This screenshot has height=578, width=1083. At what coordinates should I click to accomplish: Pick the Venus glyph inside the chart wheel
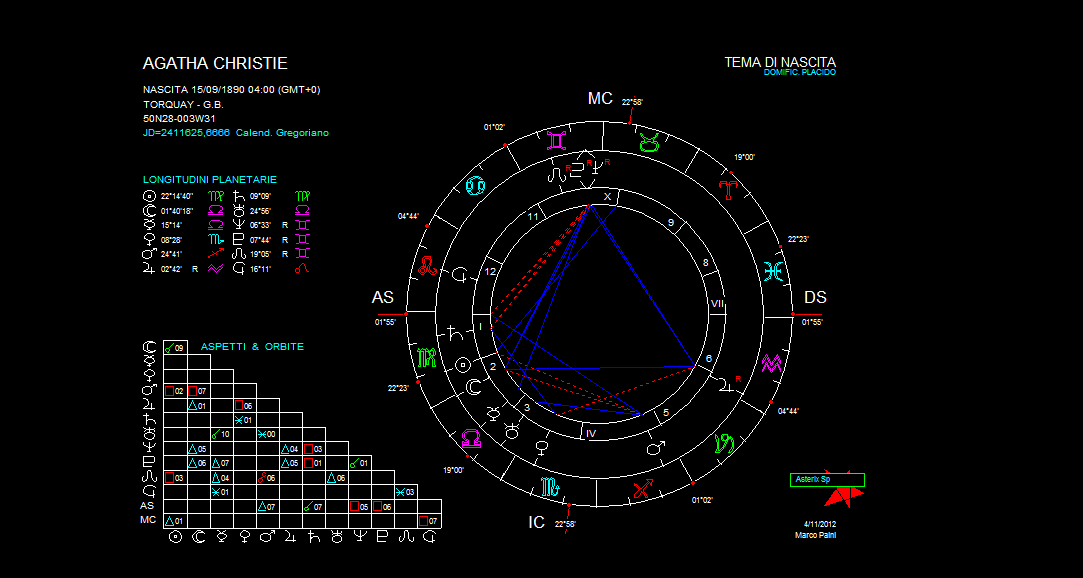point(542,448)
